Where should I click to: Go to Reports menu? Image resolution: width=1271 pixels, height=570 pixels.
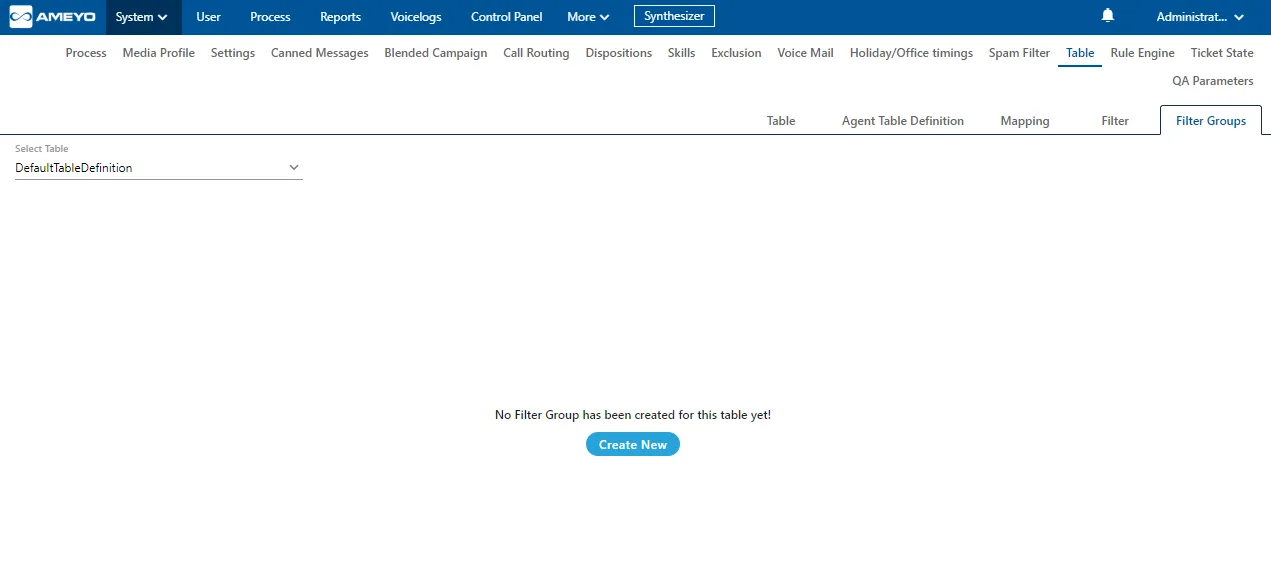(340, 17)
